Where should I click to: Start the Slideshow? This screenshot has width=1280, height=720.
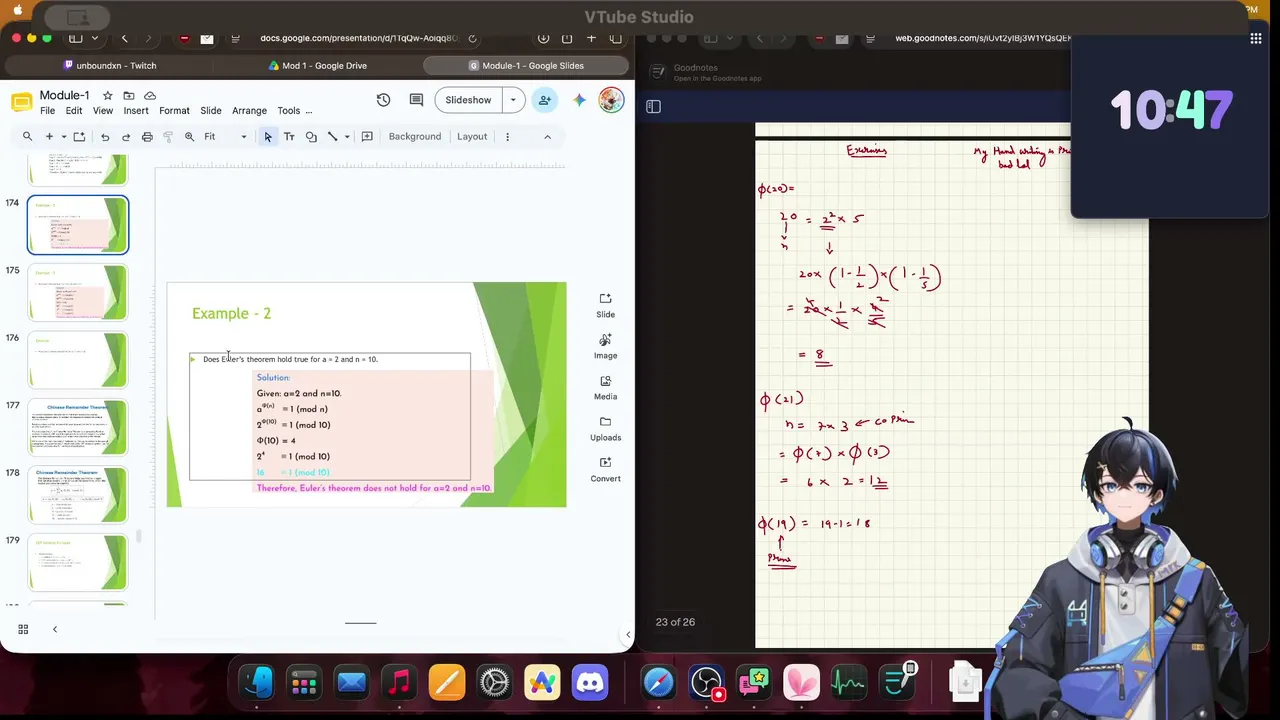coord(468,100)
